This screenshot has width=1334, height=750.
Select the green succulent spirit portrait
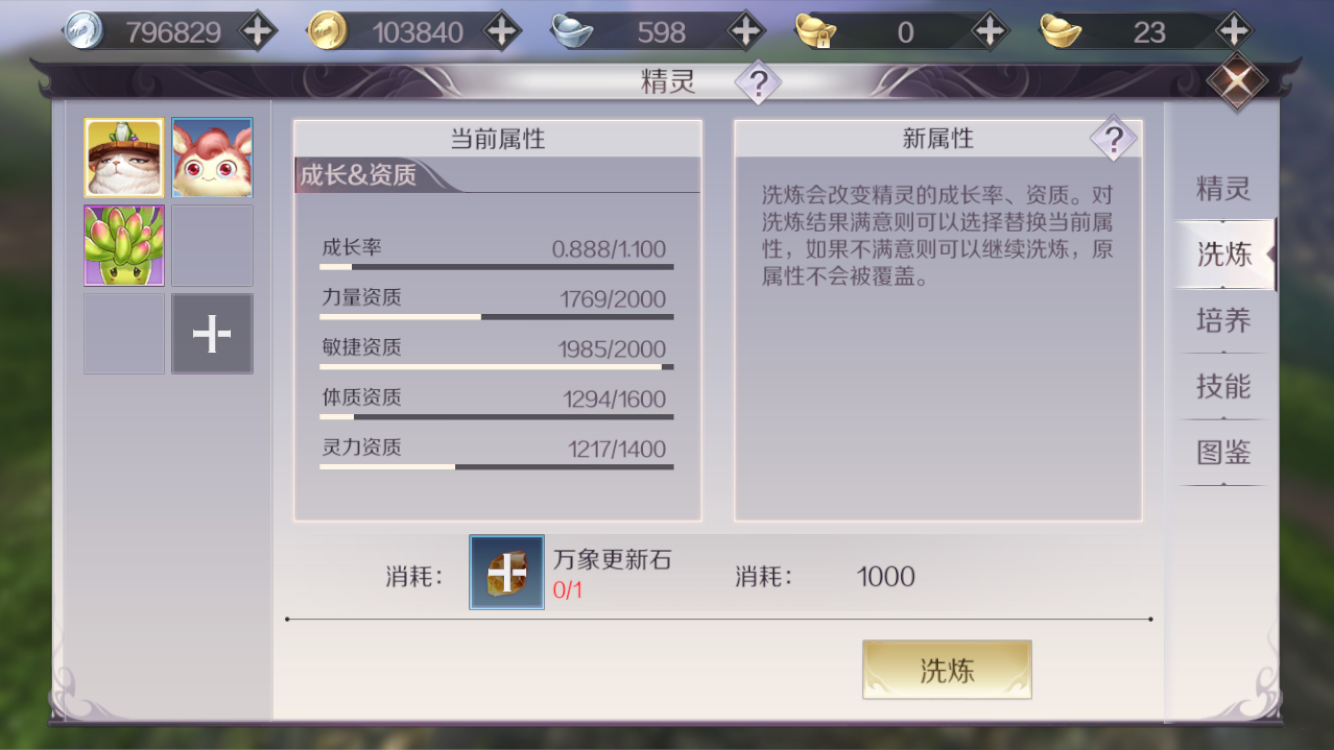(x=124, y=246)
